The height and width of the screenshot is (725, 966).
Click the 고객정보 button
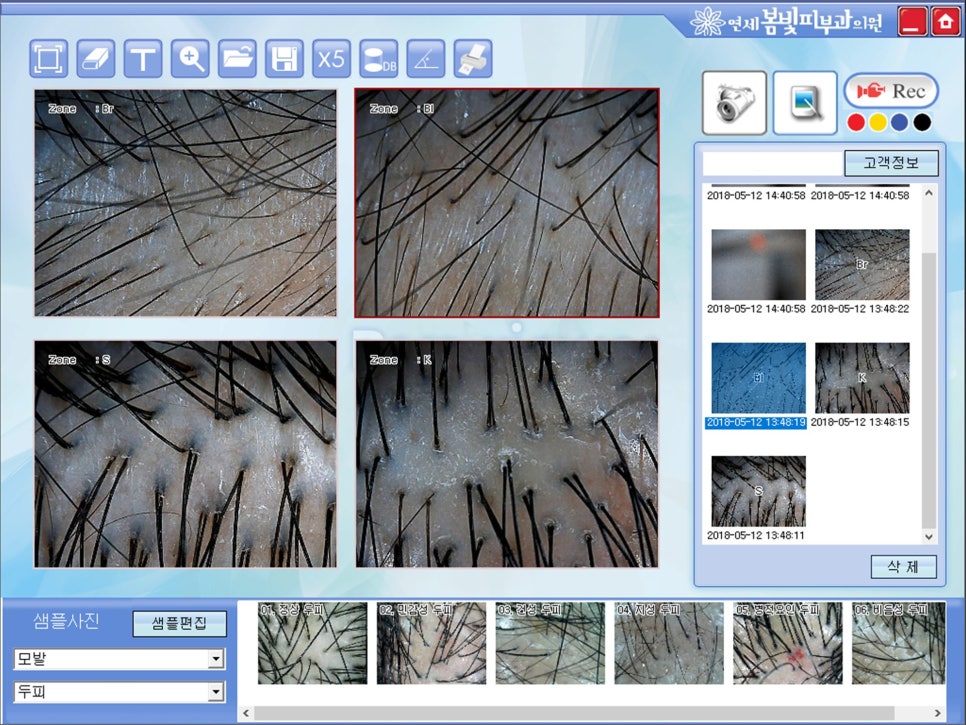pos(890,163)
